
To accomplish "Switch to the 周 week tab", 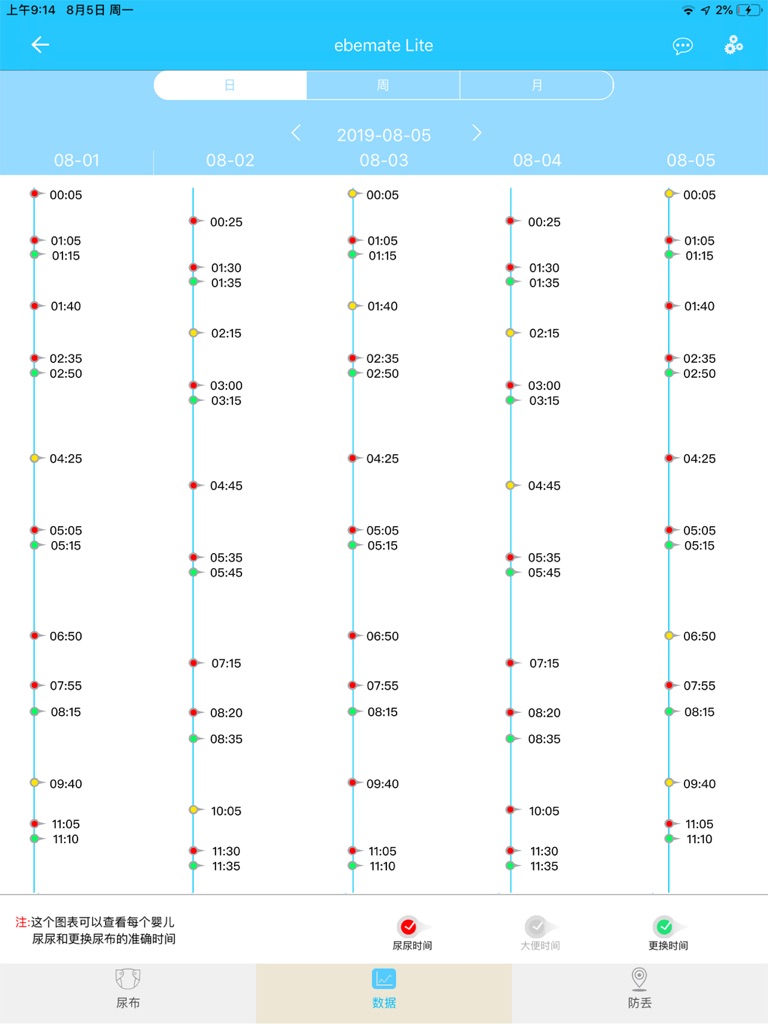I will click(383, 85).
